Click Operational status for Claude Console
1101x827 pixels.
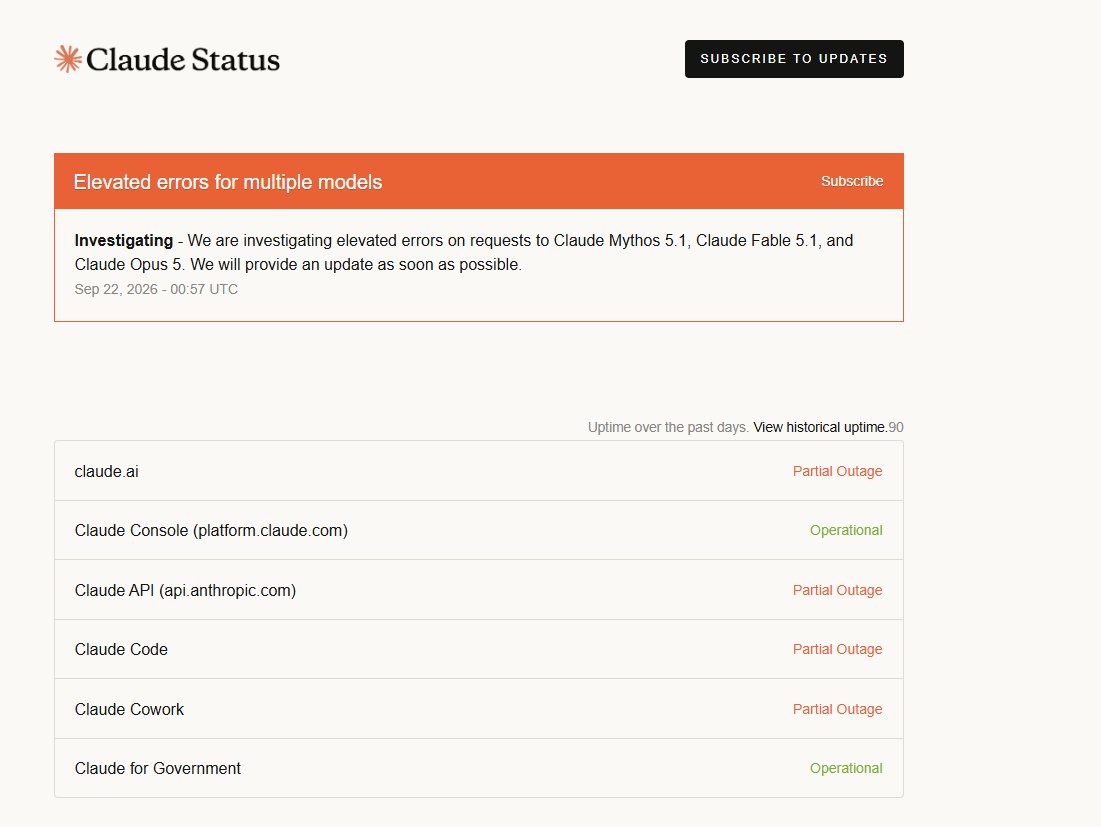tap(846, 530)
